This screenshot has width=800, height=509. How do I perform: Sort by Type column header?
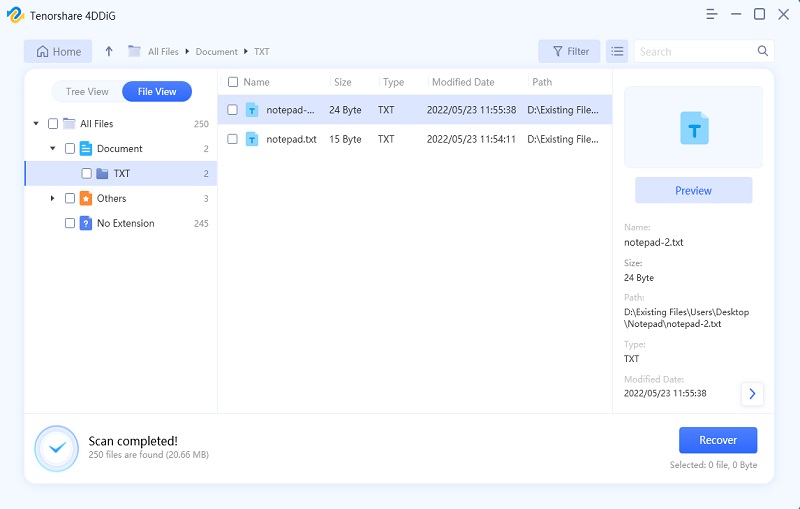tap(393, 82)
